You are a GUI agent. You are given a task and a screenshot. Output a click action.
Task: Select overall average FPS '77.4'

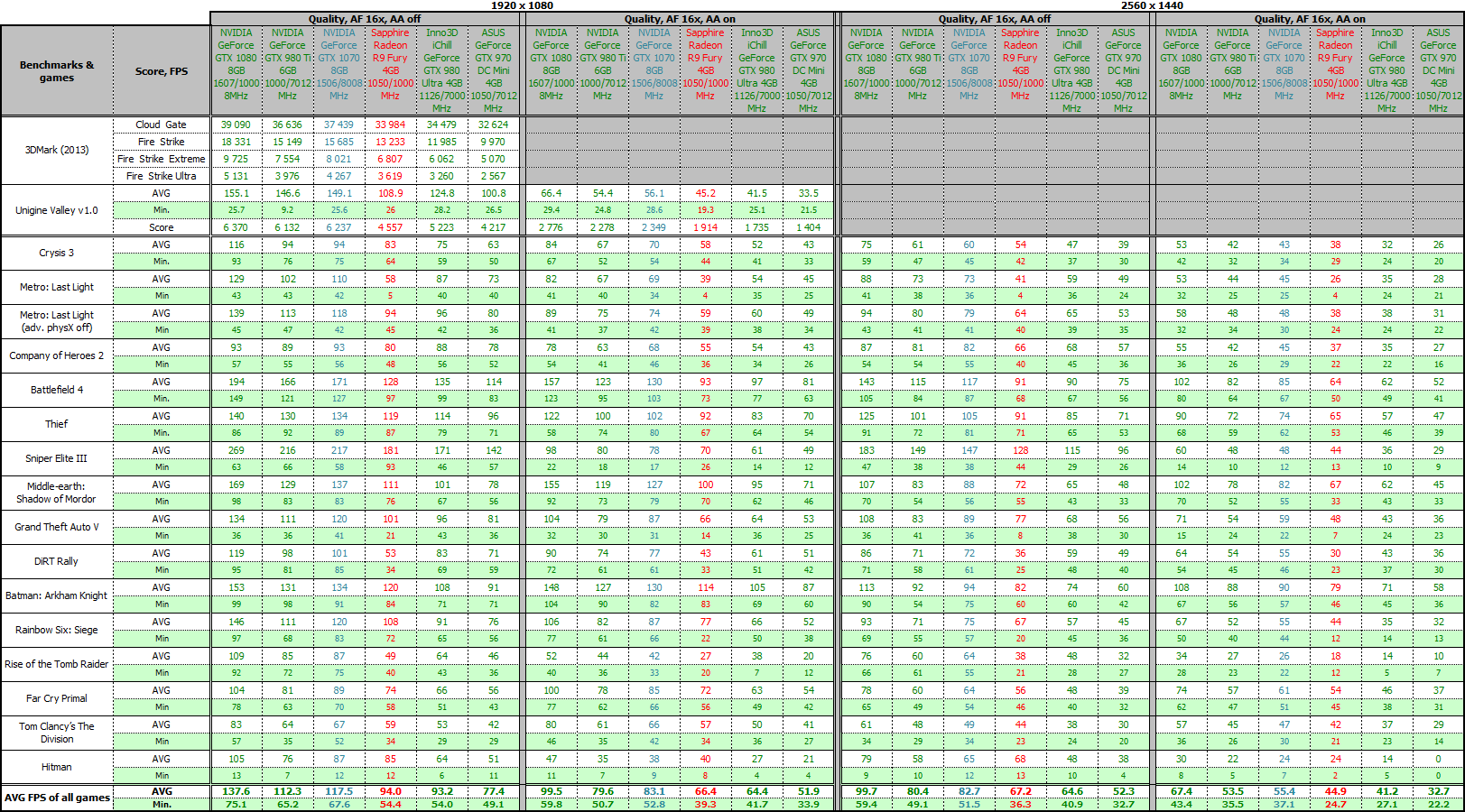click(x=494, y=791)
